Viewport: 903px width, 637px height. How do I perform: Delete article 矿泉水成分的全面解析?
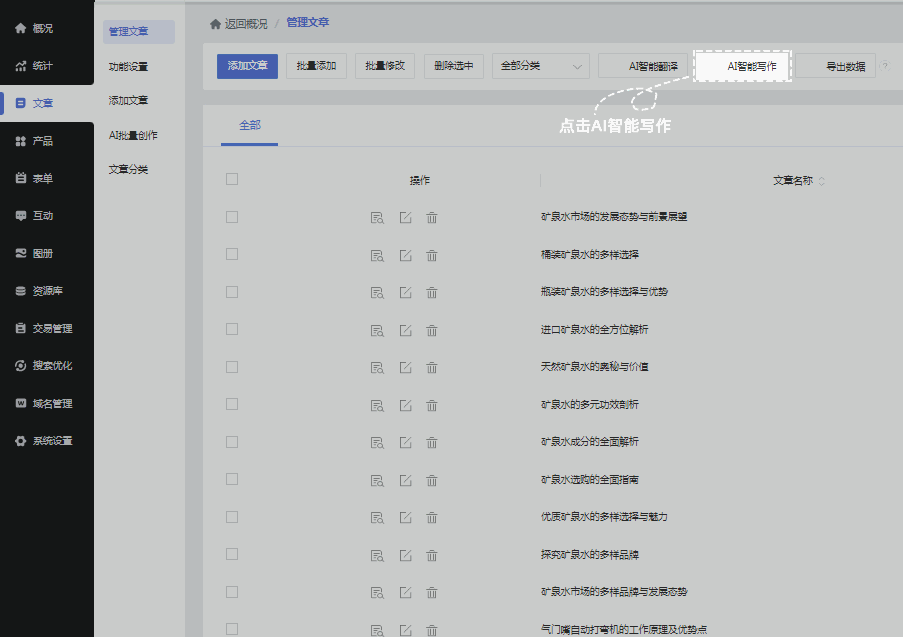(432, 443)
